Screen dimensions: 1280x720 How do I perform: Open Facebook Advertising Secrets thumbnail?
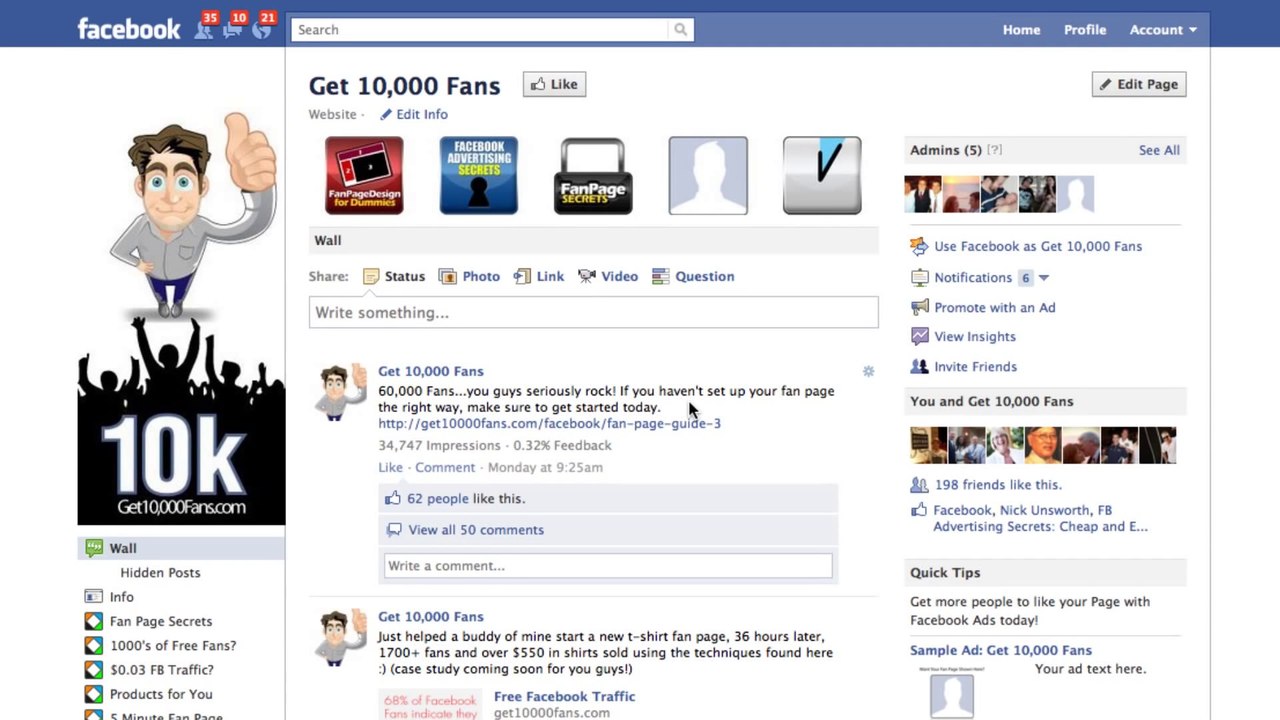479,176
